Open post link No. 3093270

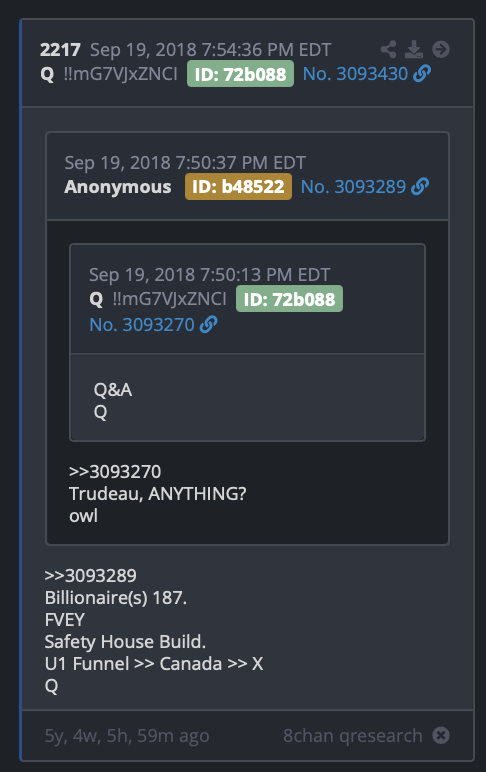click(142, 324)
